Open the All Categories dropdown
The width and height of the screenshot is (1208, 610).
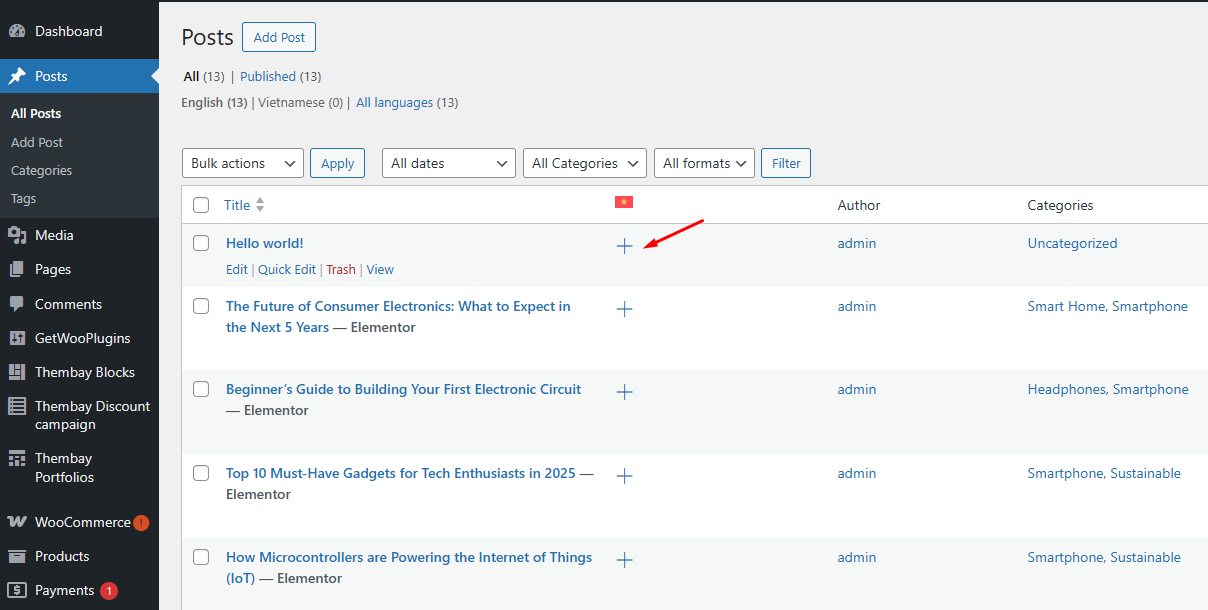click(x=584, y=163)
